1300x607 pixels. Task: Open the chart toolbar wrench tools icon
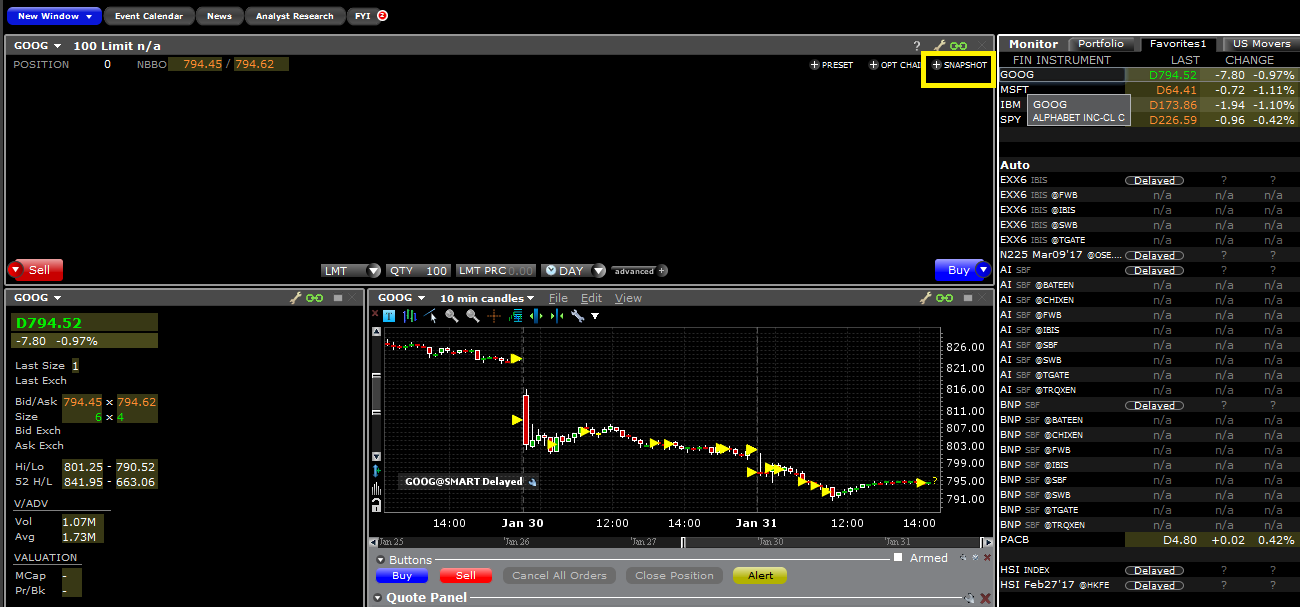tap(577, 316)
